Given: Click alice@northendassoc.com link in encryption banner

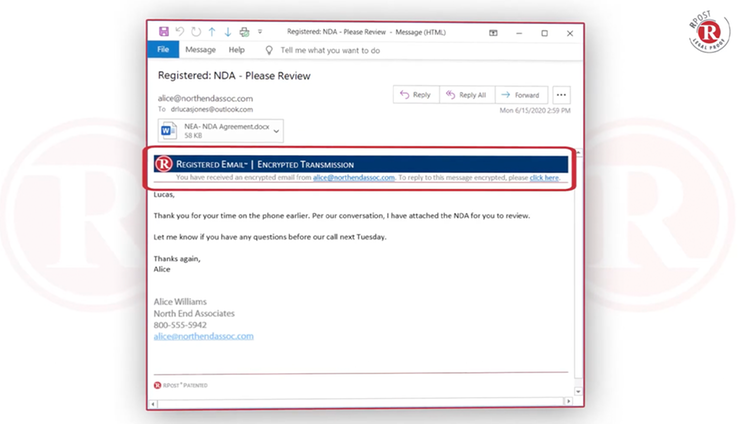Looking at the screenshot, I should tap(354, 178).
